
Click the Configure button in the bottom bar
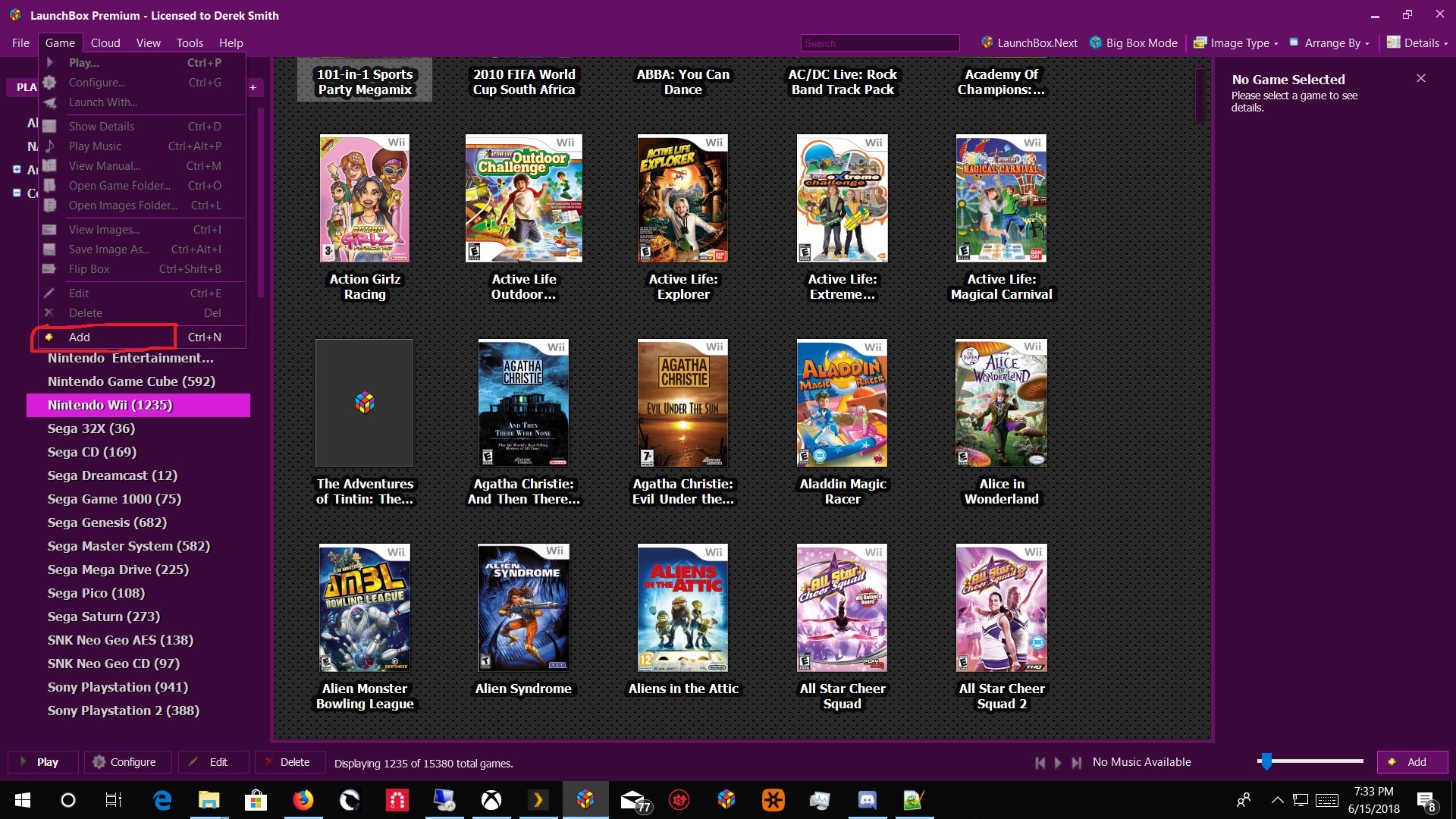click(127, 762)
